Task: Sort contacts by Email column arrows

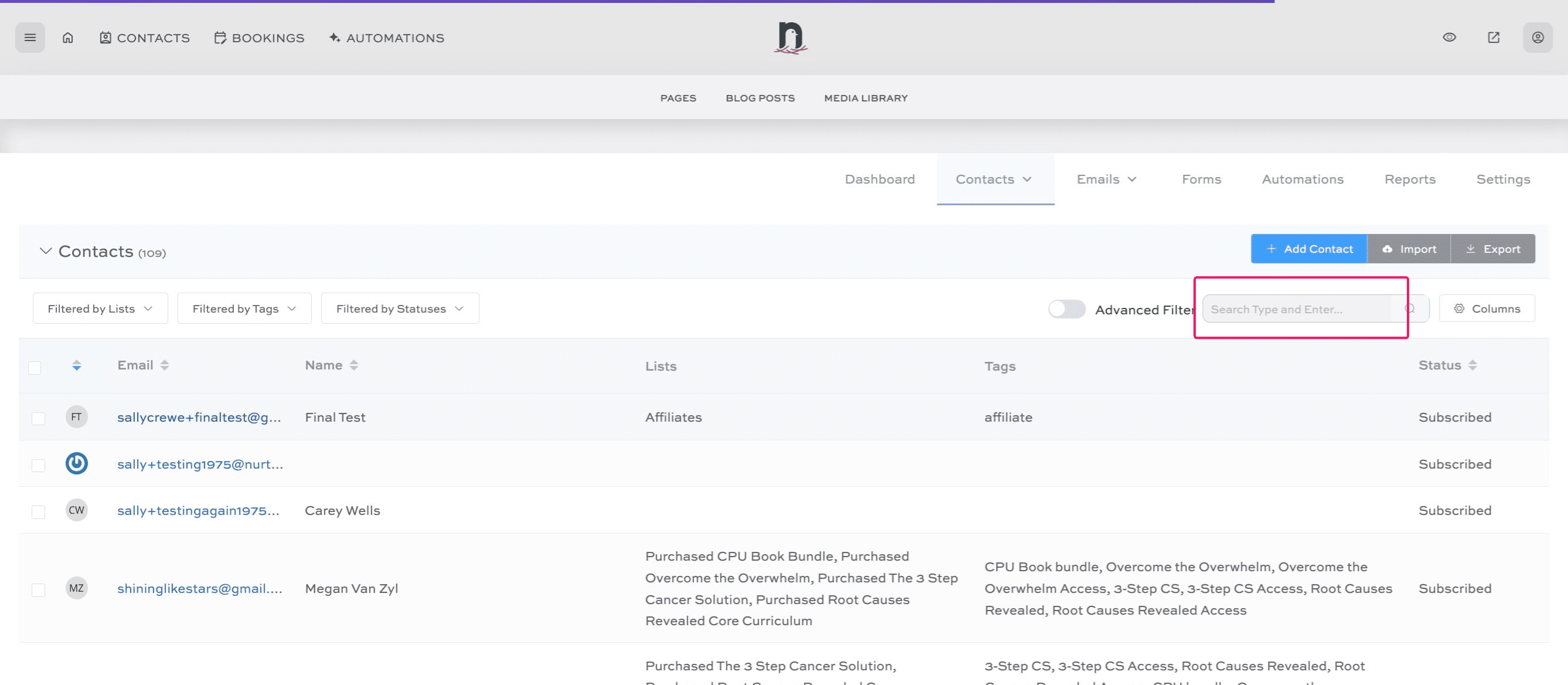Action: (x=164, y=365)
